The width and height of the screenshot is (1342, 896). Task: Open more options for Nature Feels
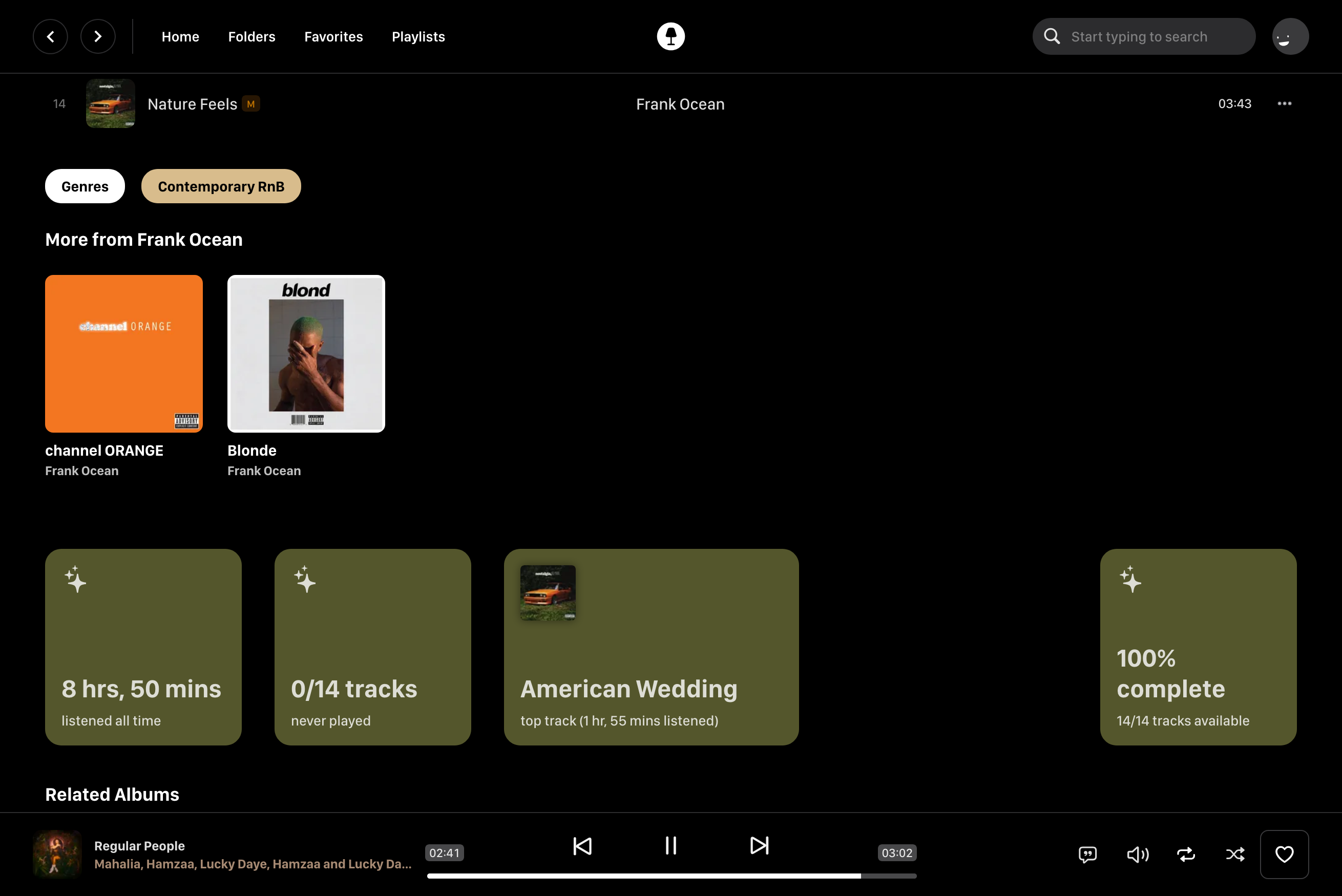1284,103
